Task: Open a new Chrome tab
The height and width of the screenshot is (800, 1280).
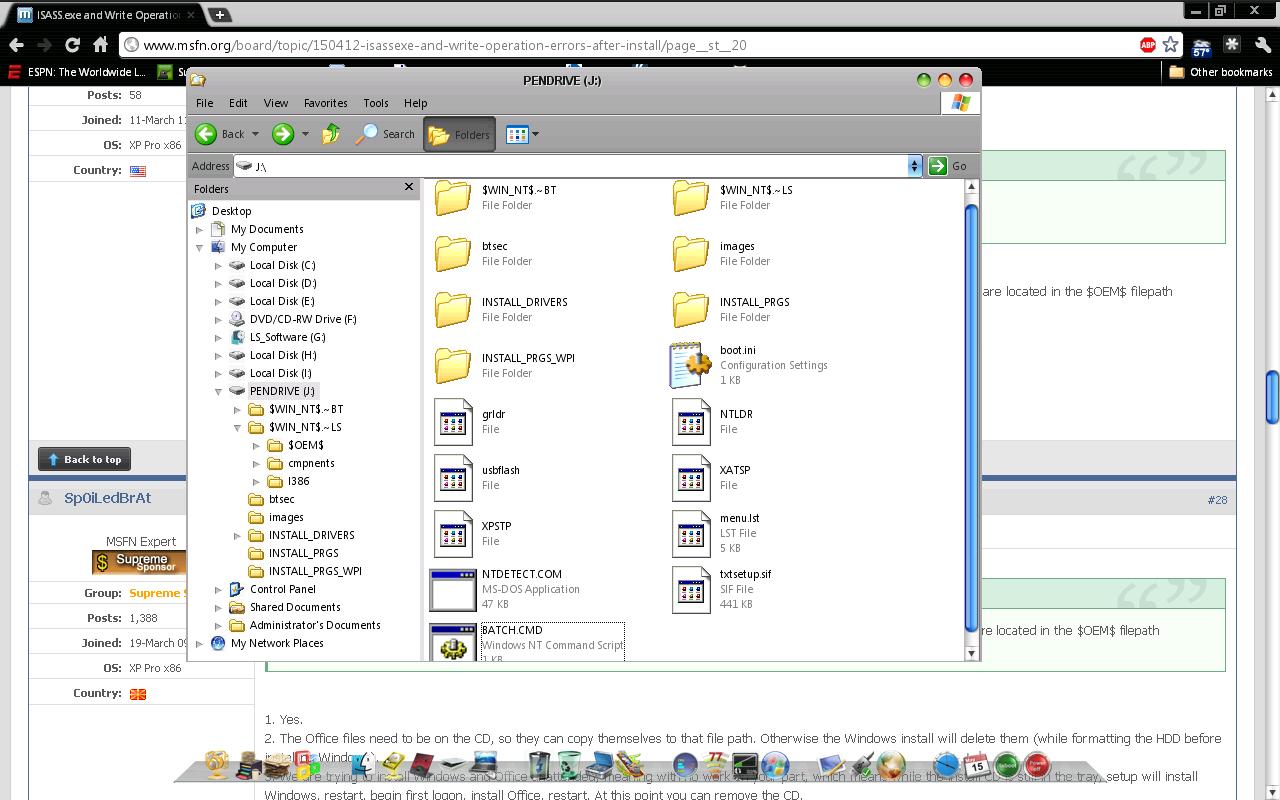Action: (219, 14)
